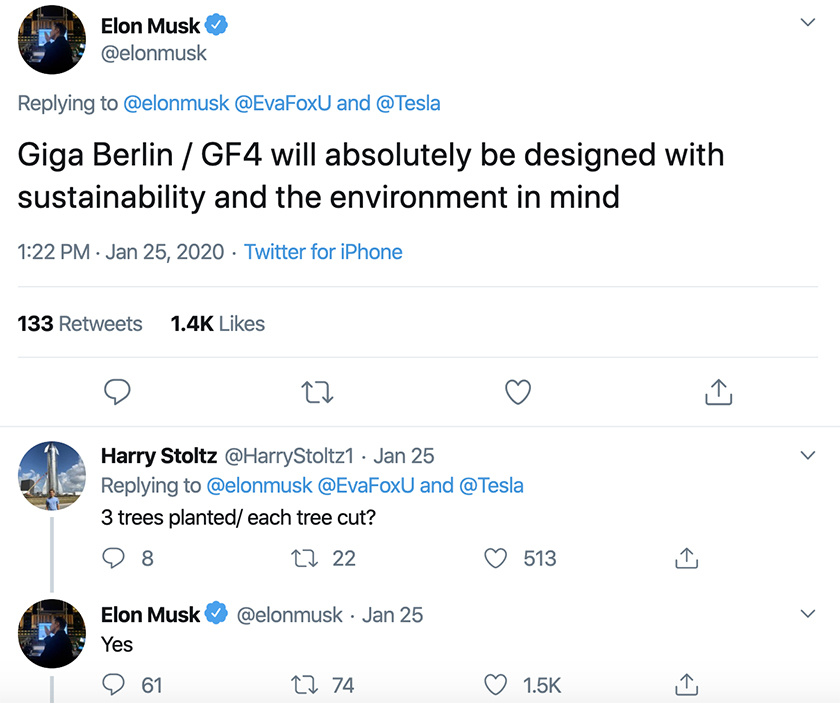Screen dimensions: 840x703
Task: Retweet the Giga Berlin main tweet
Action: pyautogui.click(x=317, y=392)
